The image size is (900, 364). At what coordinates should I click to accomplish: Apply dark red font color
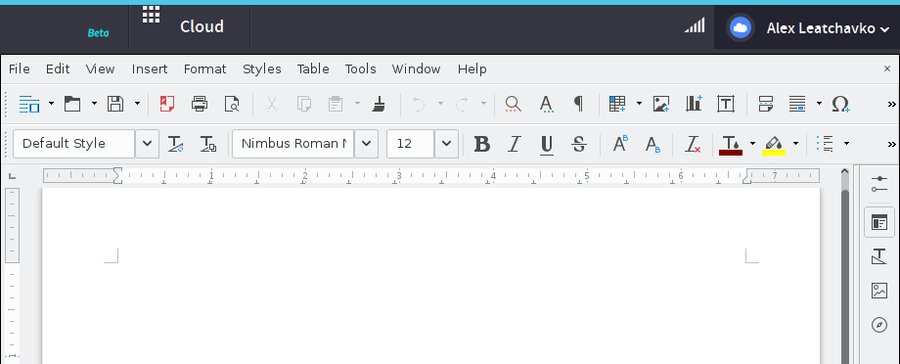(731, 144)
